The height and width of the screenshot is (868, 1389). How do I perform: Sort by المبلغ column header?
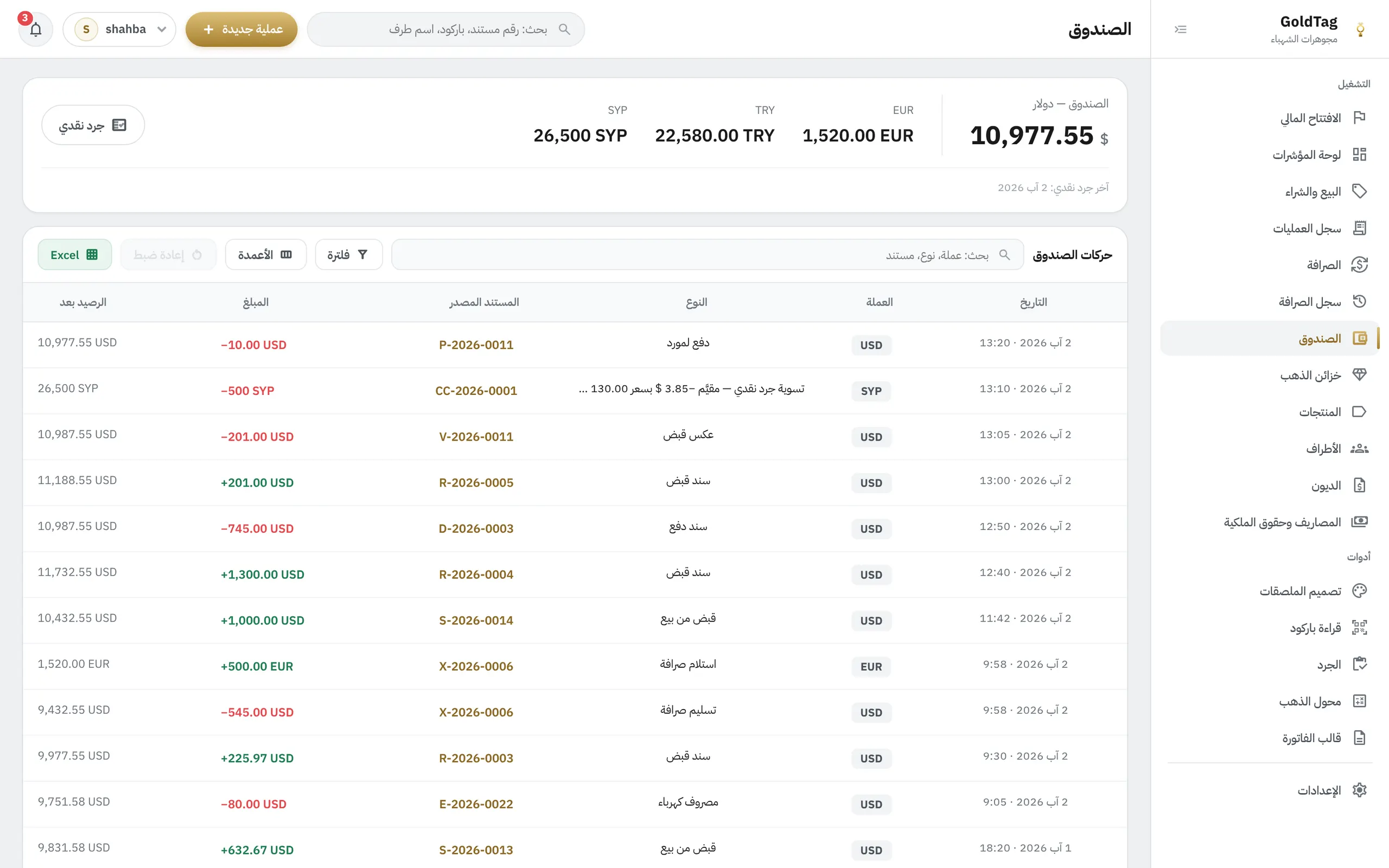pos(256,302)
